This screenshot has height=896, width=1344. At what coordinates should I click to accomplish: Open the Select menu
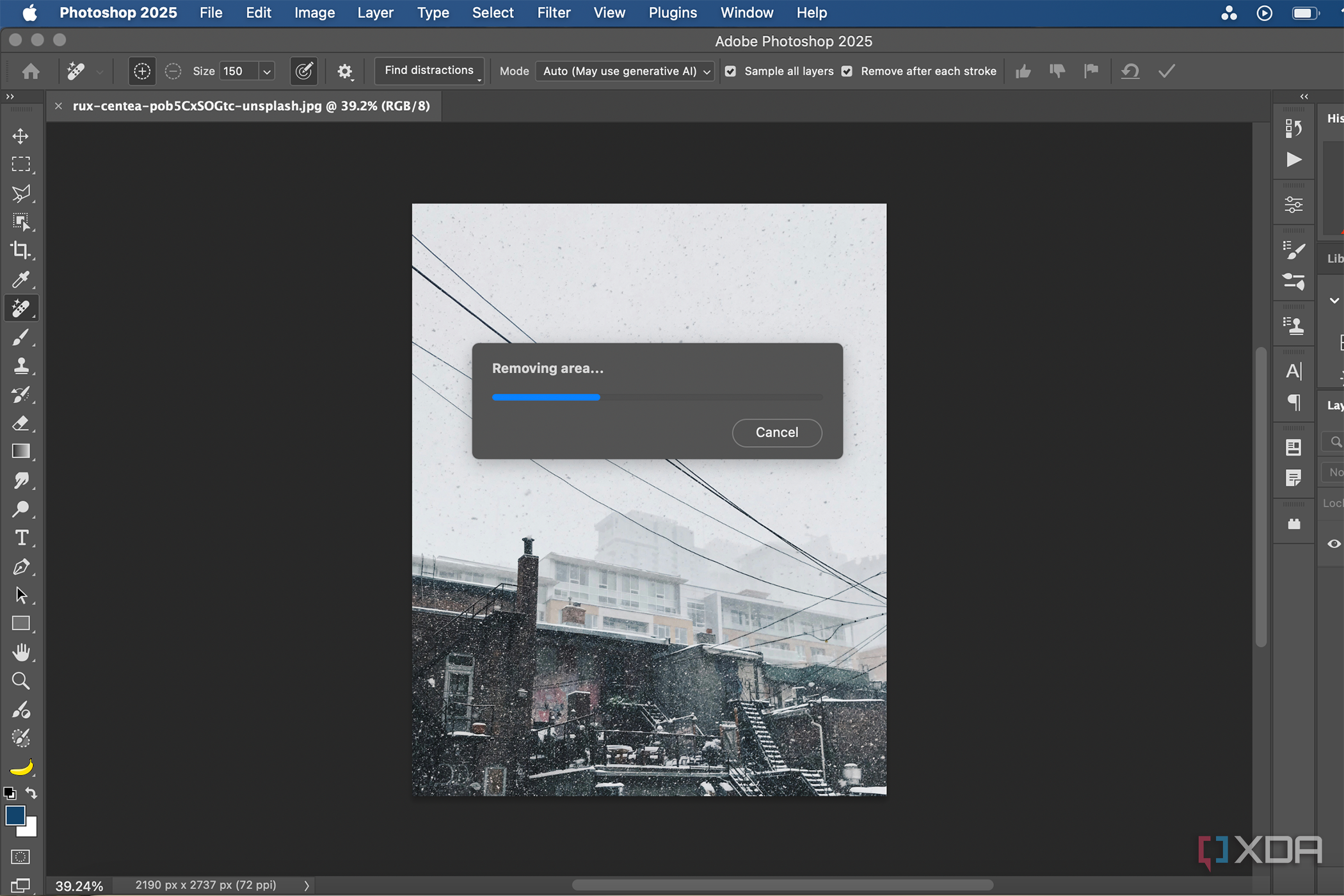click(x=492, y=13)
